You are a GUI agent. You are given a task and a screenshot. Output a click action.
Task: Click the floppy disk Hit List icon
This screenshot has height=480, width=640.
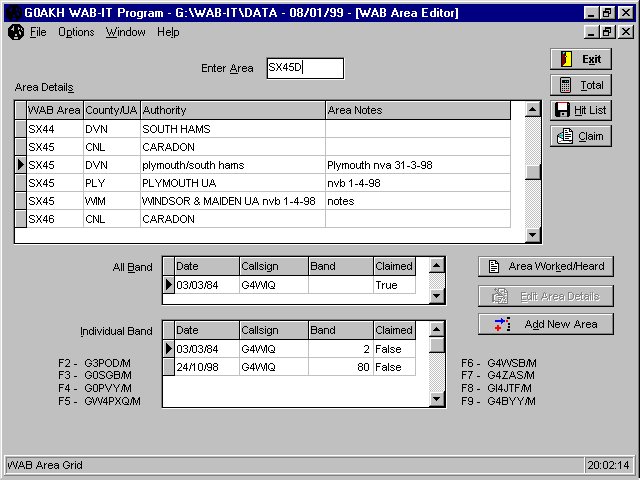pyautogui.click(x=562, y=110)
